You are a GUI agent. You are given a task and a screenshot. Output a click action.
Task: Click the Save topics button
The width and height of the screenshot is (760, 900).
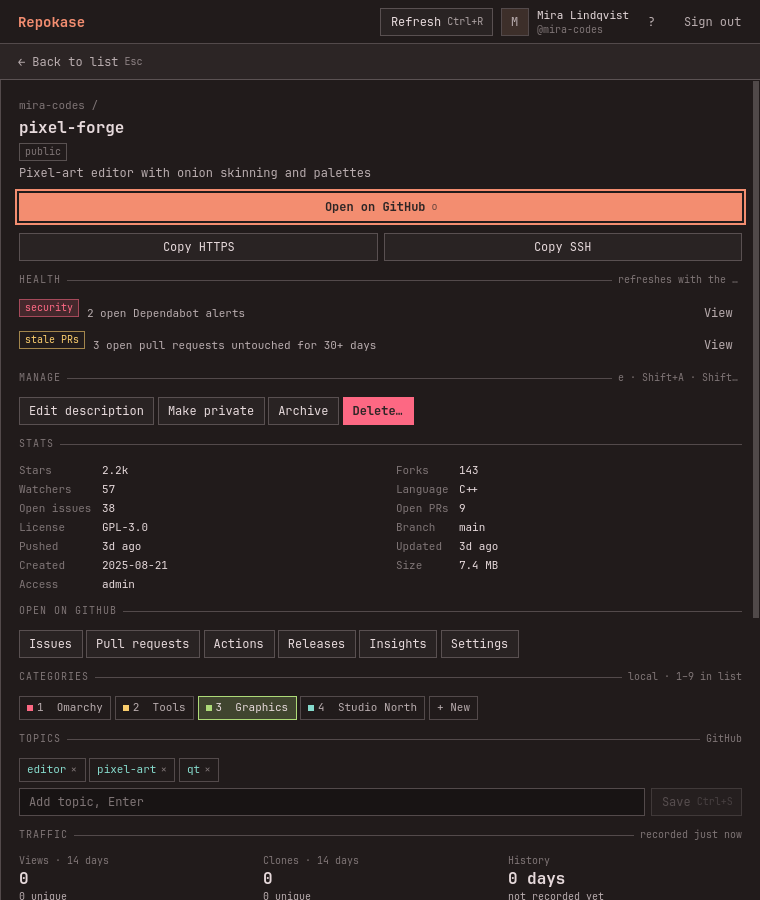point(696,802)
